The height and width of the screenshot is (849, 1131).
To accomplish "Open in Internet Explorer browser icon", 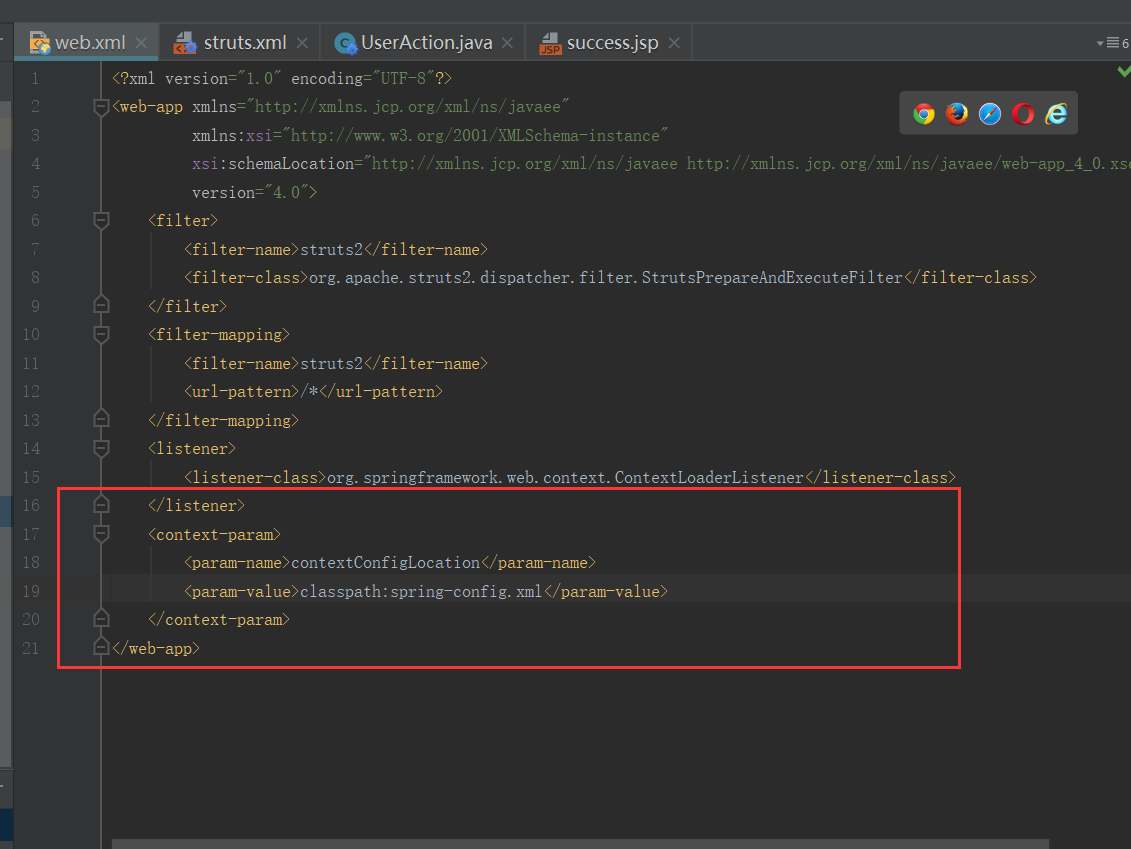I will [x=1056, y=114].
